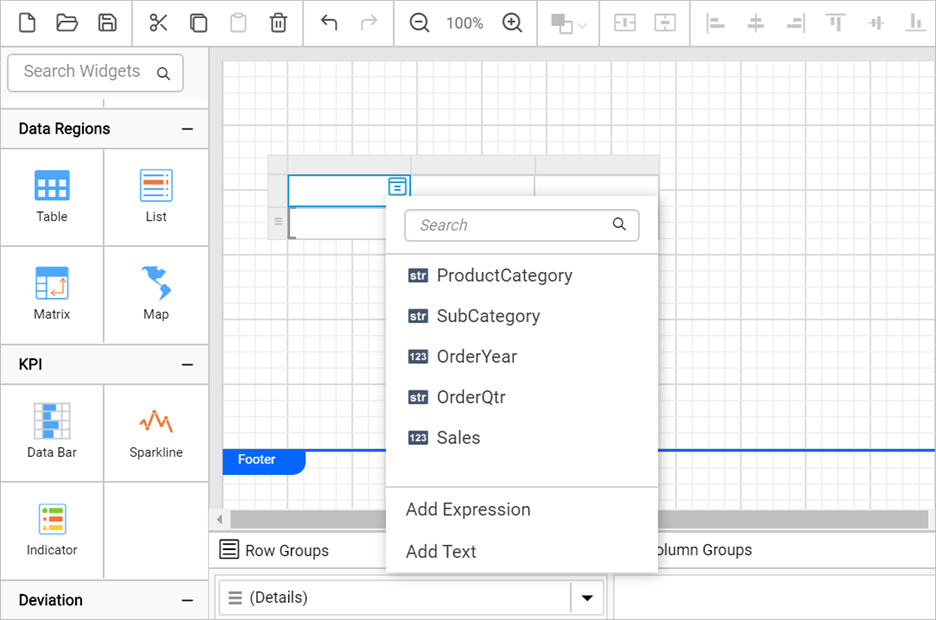Save the report using the floppy icon

coord(107,23)
